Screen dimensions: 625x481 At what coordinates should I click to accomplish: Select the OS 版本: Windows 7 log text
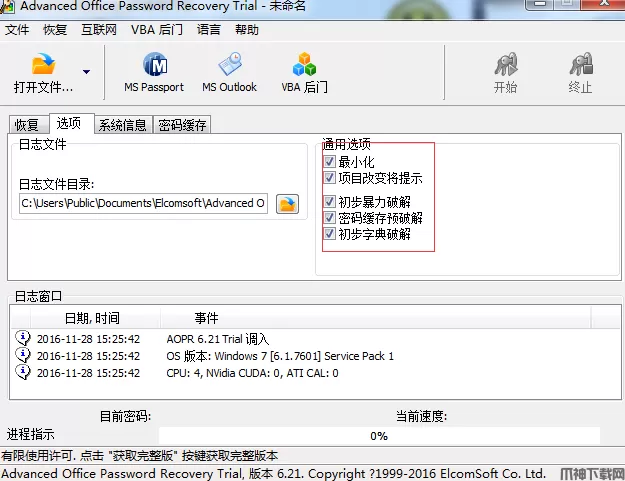(x=280, y=356)
